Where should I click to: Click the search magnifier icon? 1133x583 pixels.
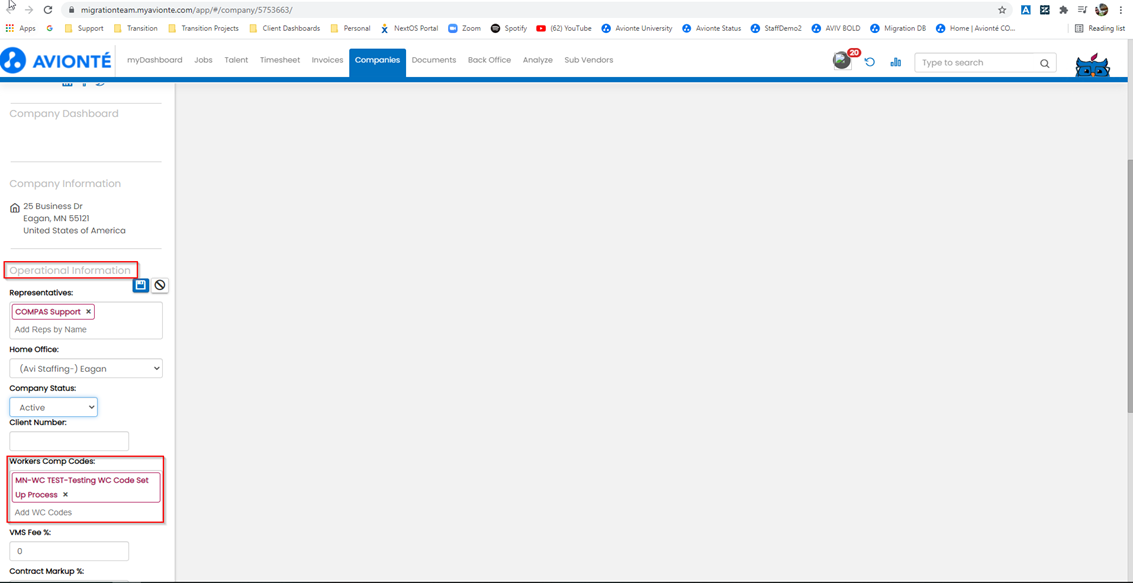tap(1044, 63)
